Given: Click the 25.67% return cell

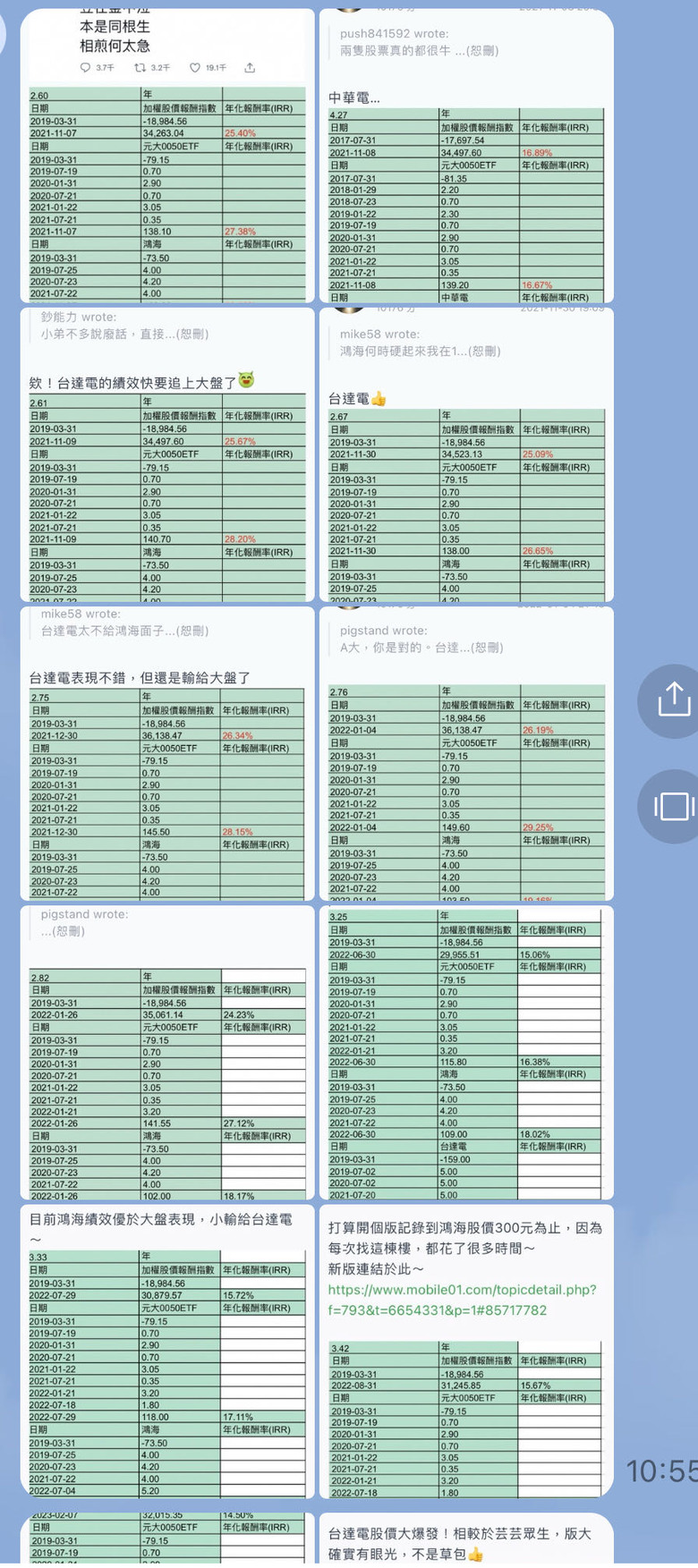Looking at the screenshot, I should click(x=264, y=441).
